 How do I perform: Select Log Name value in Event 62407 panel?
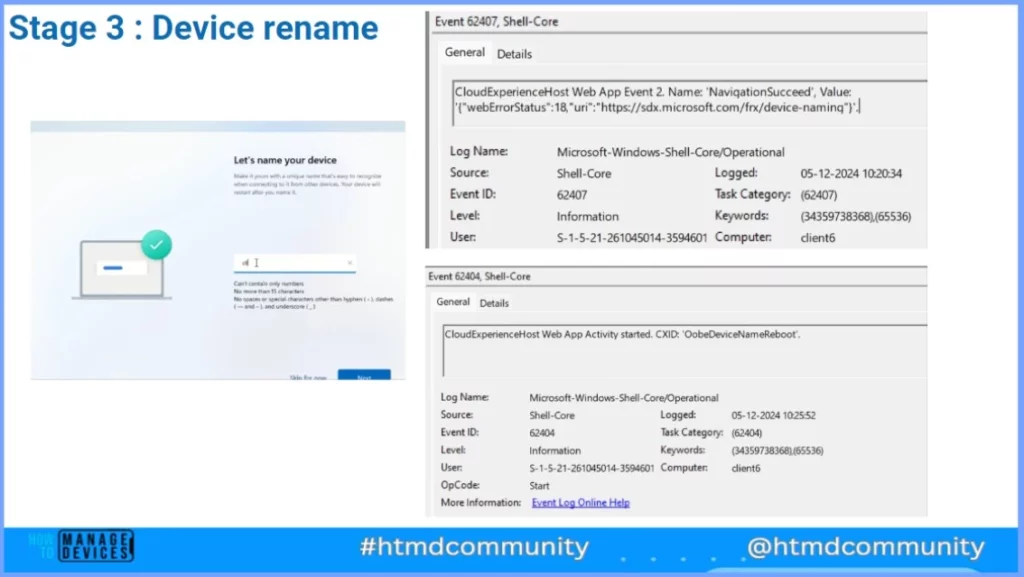[x=671, y=152]
